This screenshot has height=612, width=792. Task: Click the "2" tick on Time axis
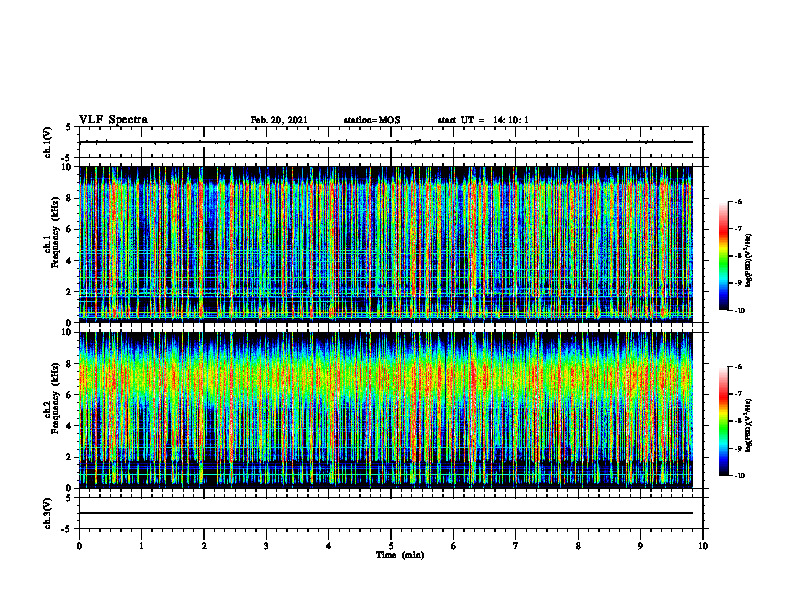click(x=204, y=546)
